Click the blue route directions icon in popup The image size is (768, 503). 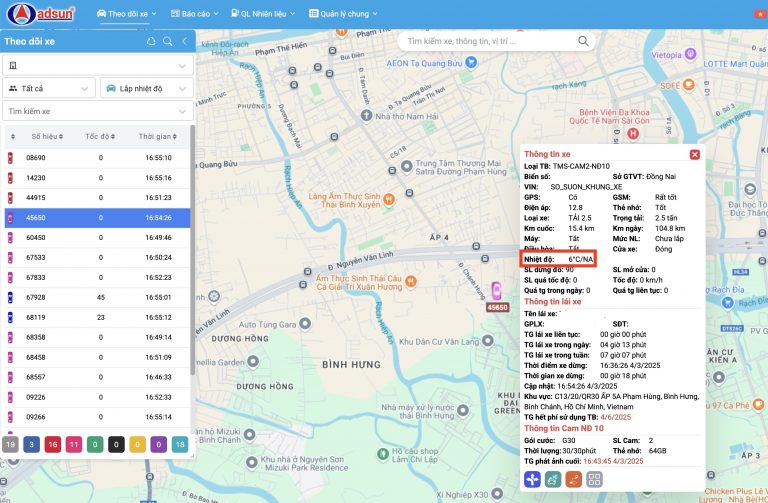pos(534,480)
